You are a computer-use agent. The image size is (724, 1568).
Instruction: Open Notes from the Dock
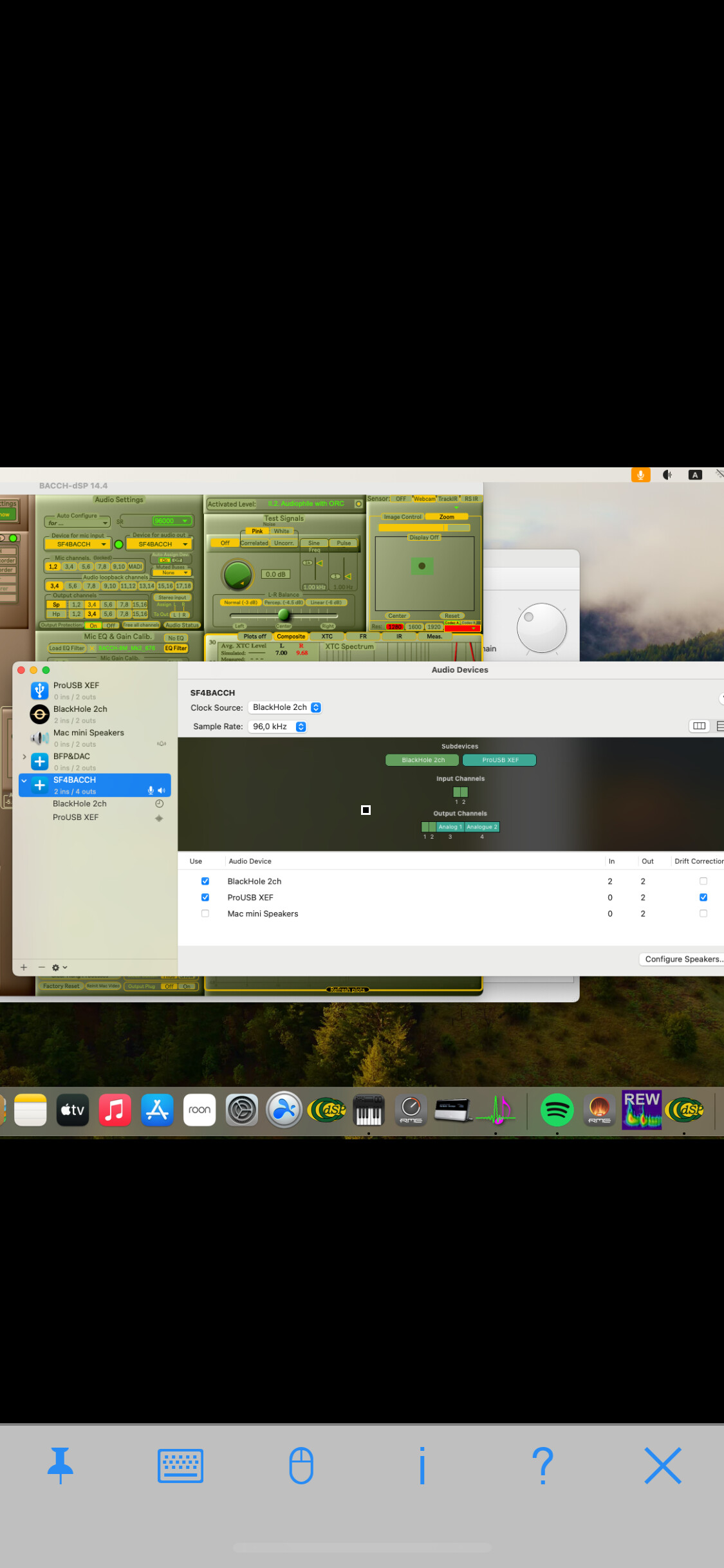31,1110
